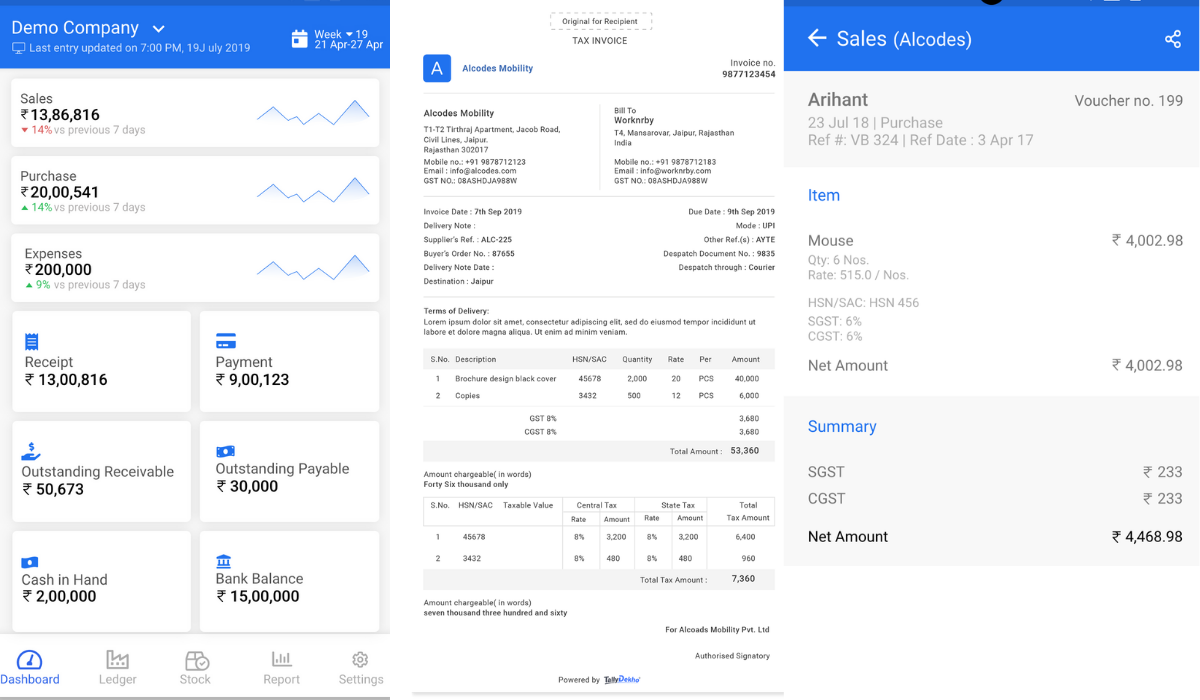View the Sales trend sparkline chart

tap(313, 110)
